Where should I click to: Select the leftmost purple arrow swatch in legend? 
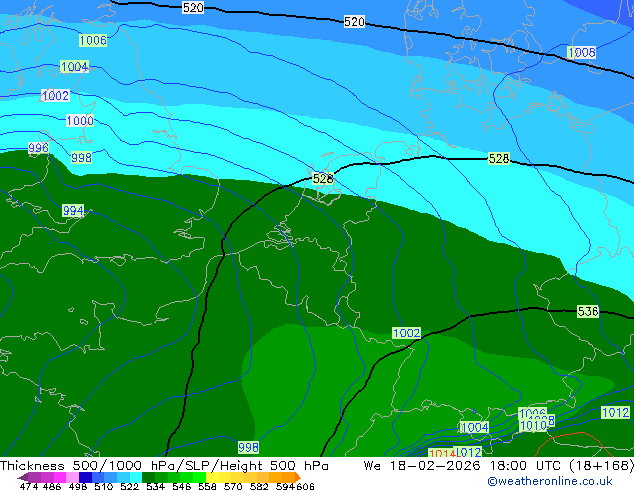(x=23, y=477)
